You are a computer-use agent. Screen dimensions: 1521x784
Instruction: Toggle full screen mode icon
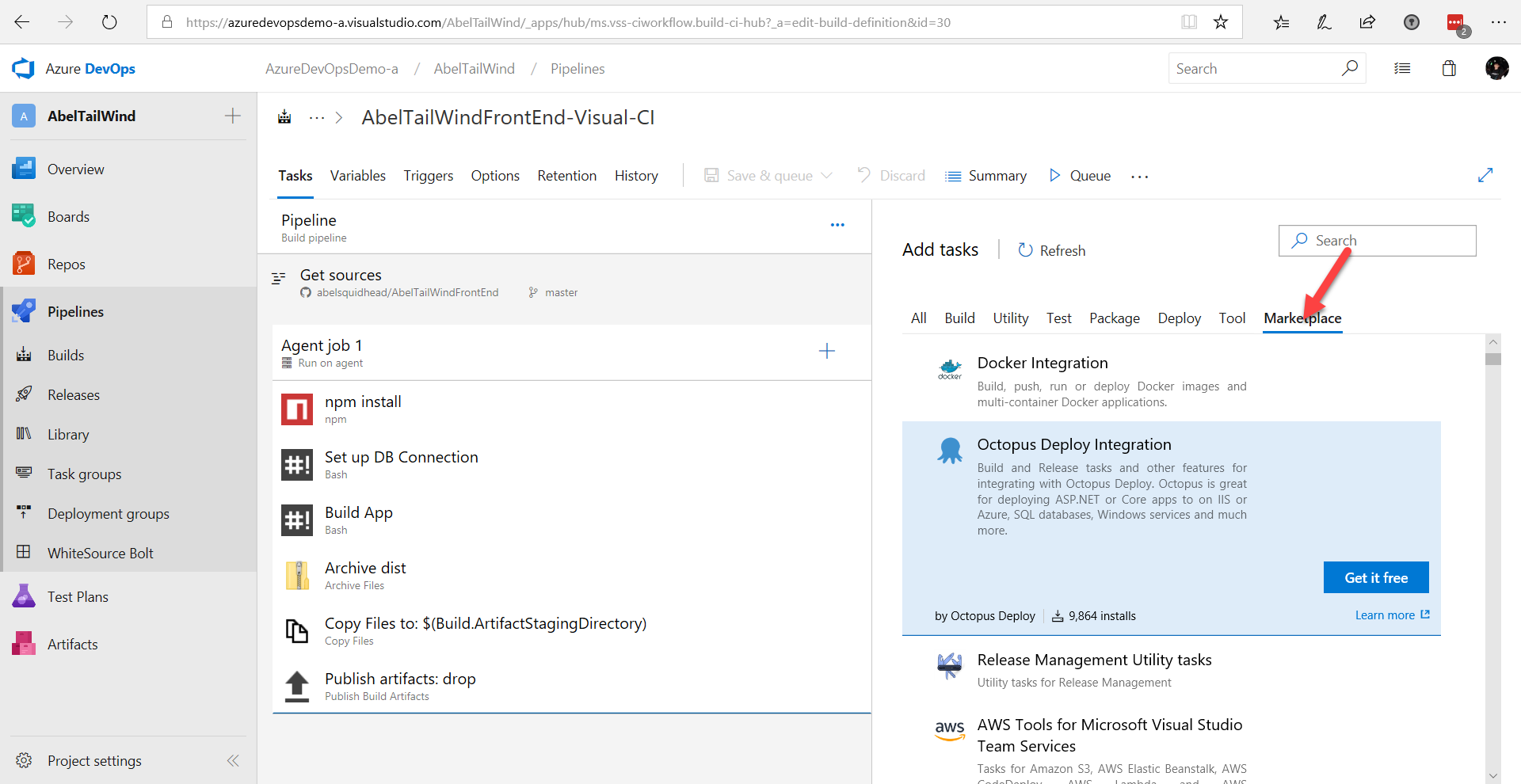coord(1485,175)
